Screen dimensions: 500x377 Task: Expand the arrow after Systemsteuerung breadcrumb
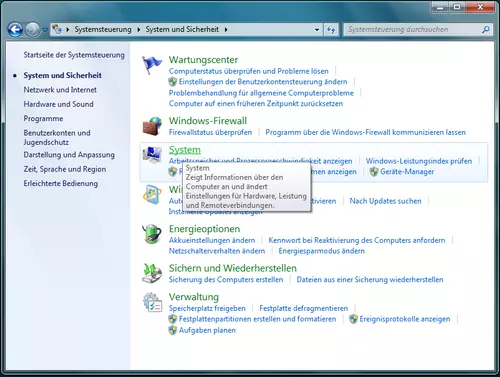pyautogui.click(x=138, y=30)
